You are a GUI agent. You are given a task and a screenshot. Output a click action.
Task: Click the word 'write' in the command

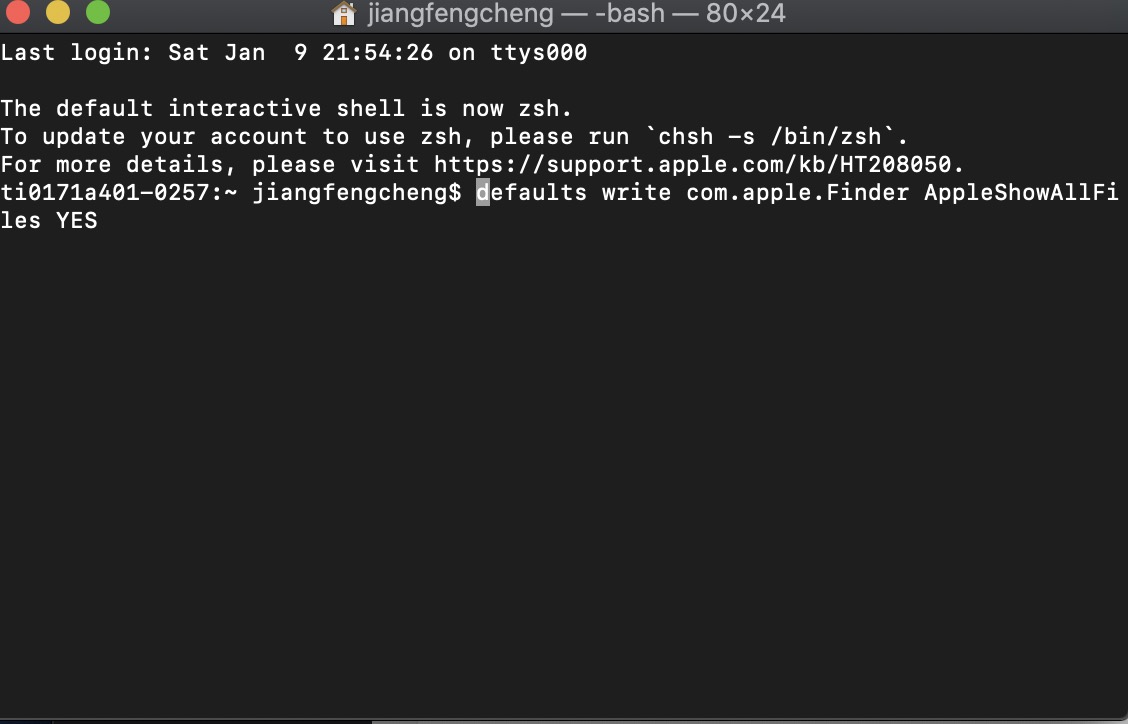pos(636,192)
